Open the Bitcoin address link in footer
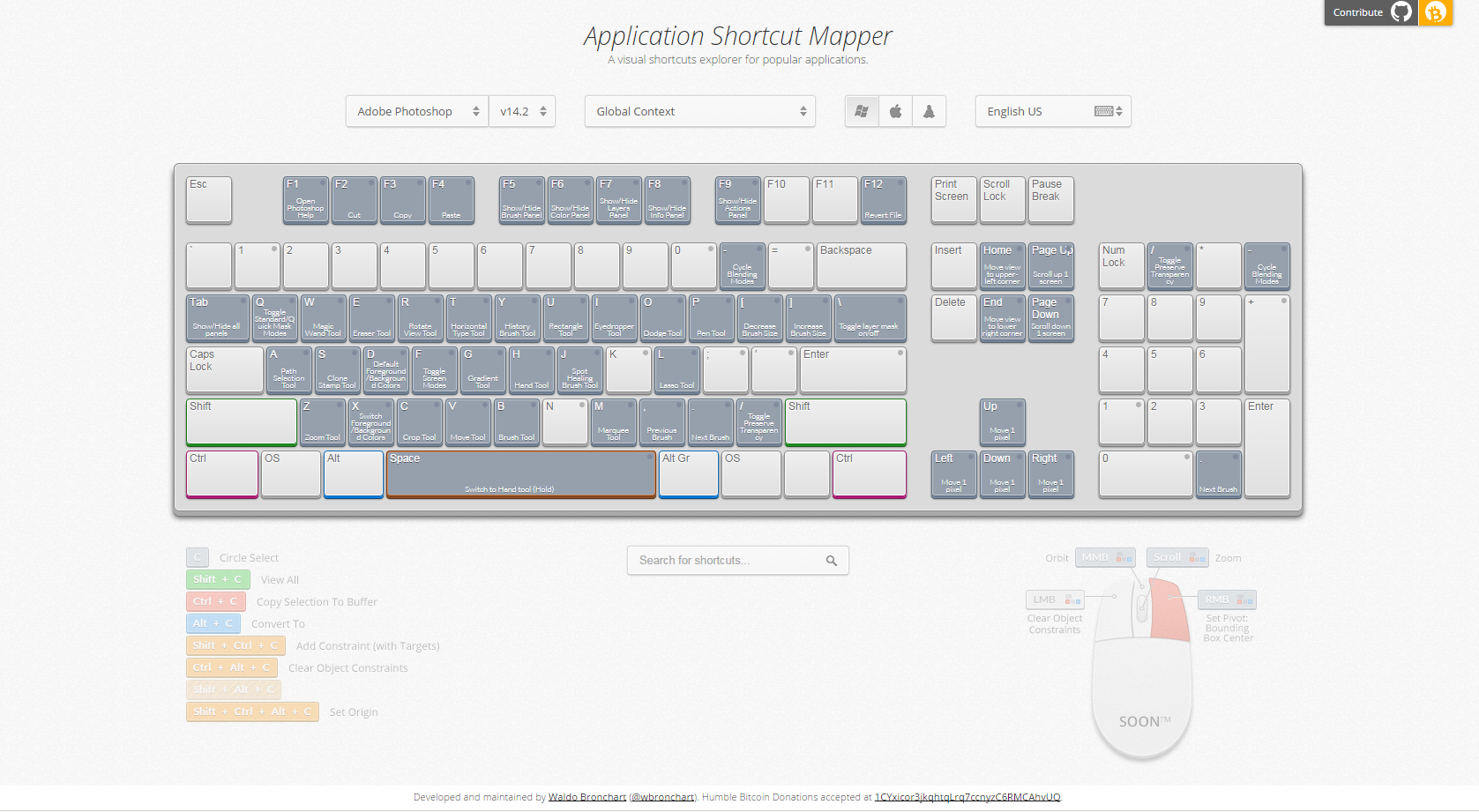 (967, 797)
